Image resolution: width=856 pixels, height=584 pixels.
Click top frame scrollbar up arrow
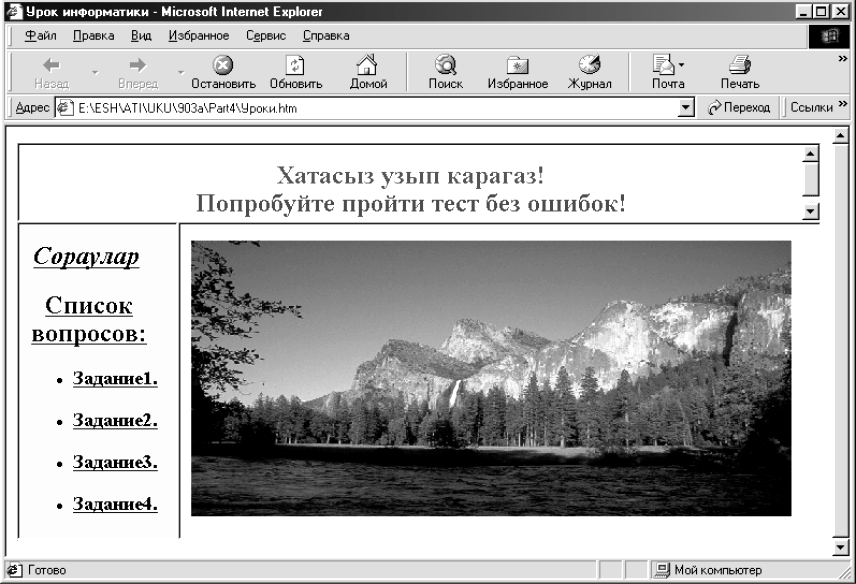click(811, 154)
